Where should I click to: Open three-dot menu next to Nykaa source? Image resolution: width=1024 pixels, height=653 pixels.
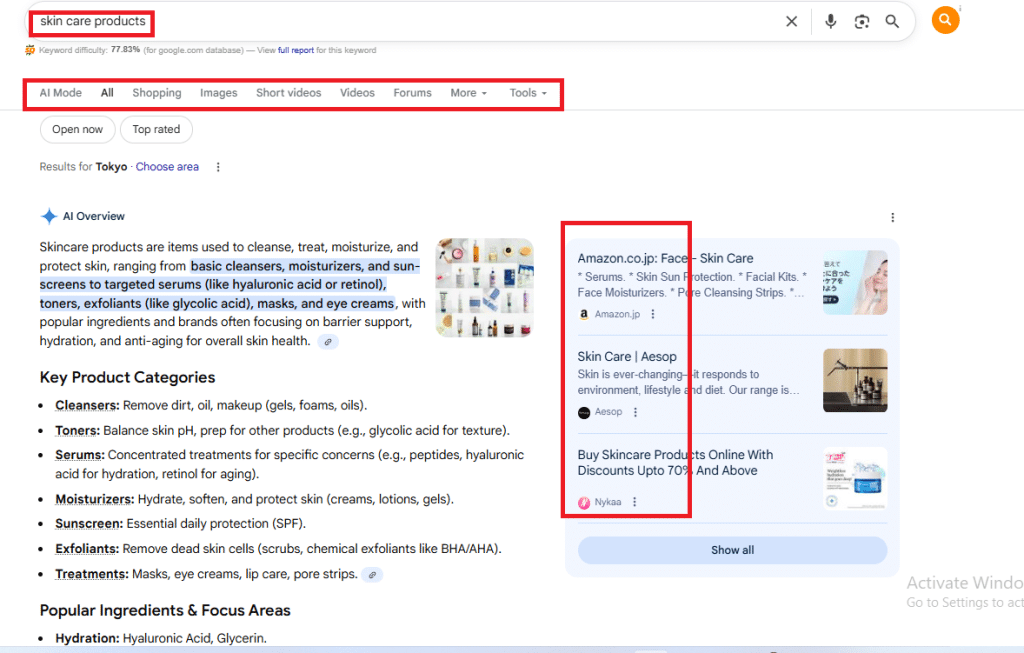pyautogui.click(x=634, y=502)
